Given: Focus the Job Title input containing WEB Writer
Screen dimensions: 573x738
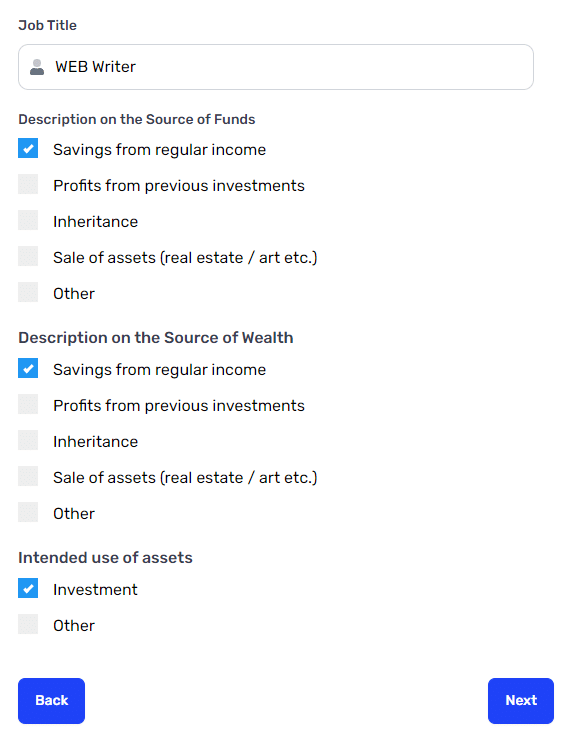Looking at the screenshot, I should click(276, 67).
